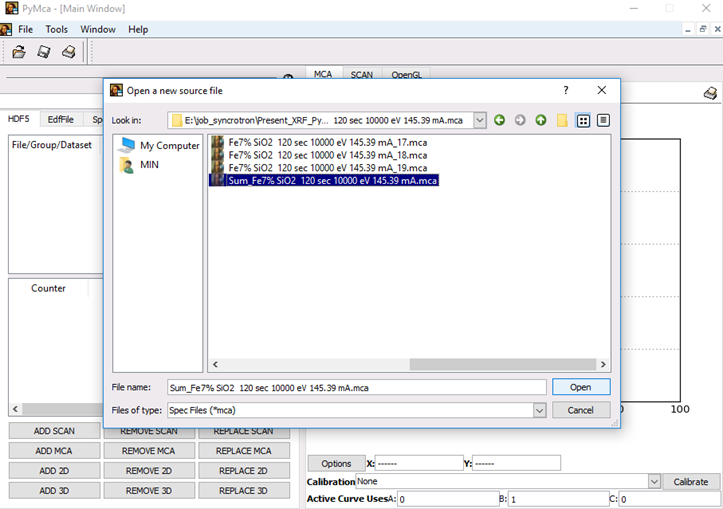Select file ending with mA_18.mca
Image resolution: width=723 pixels, height=509 pixels.
(319, 155)
